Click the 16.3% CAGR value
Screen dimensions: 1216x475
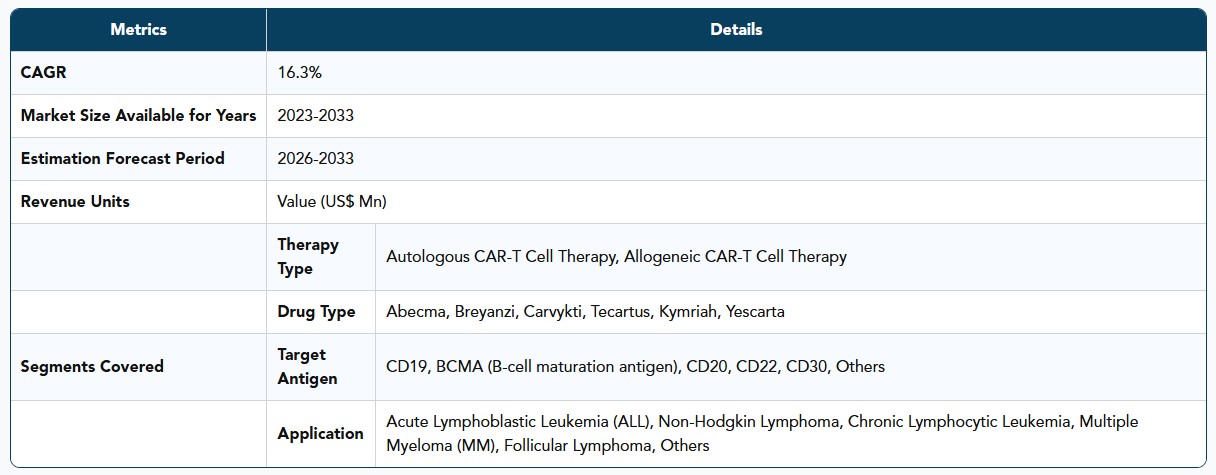pos(299,73)
